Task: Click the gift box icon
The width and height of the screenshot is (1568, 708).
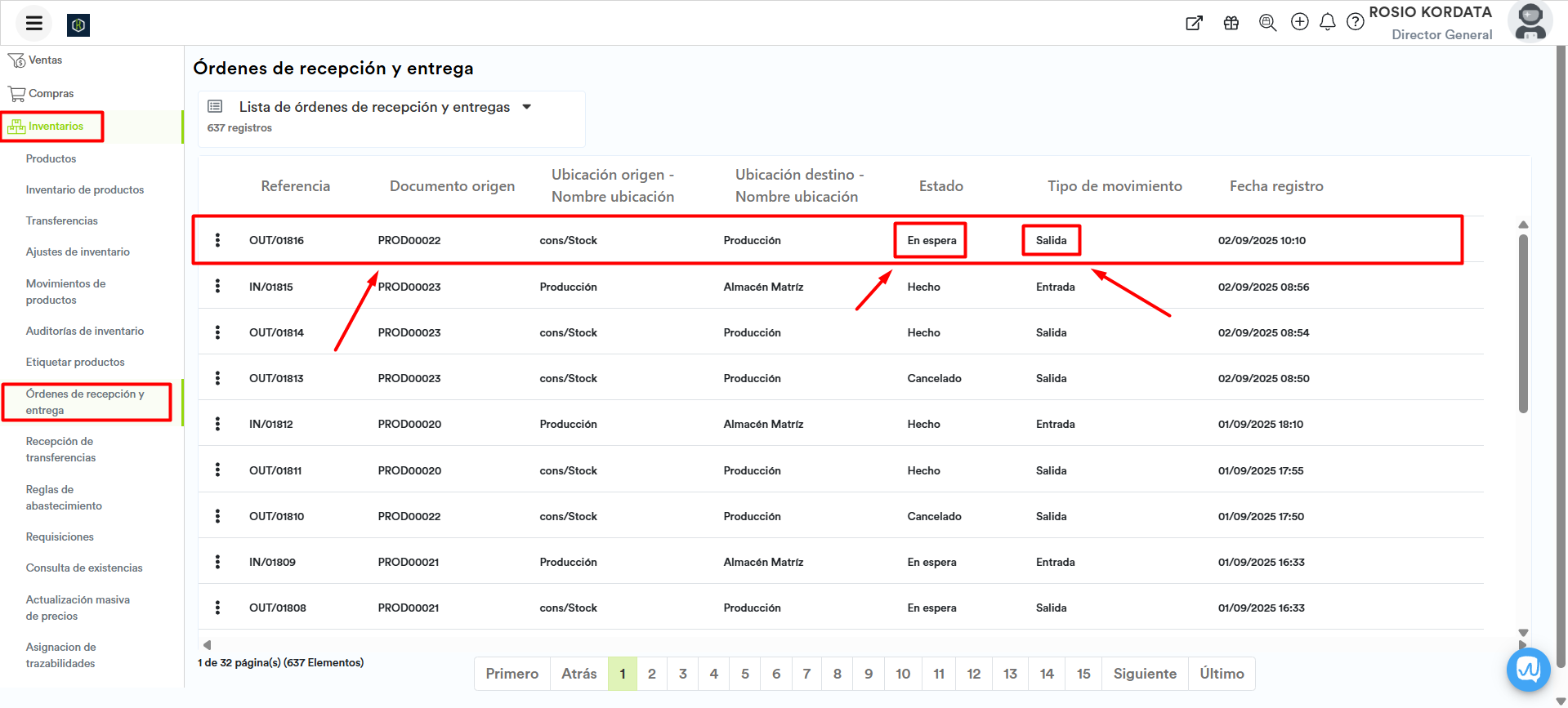Action: pyautogui.click(x=1231, y=23)
